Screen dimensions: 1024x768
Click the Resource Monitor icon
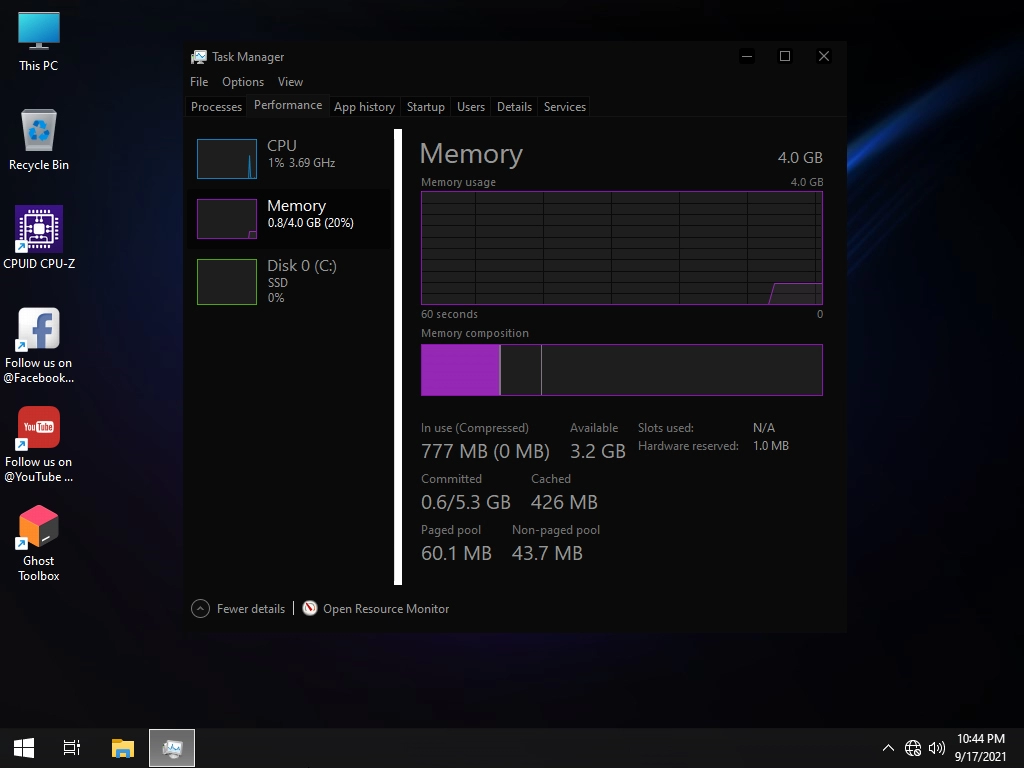coord(310,608)
